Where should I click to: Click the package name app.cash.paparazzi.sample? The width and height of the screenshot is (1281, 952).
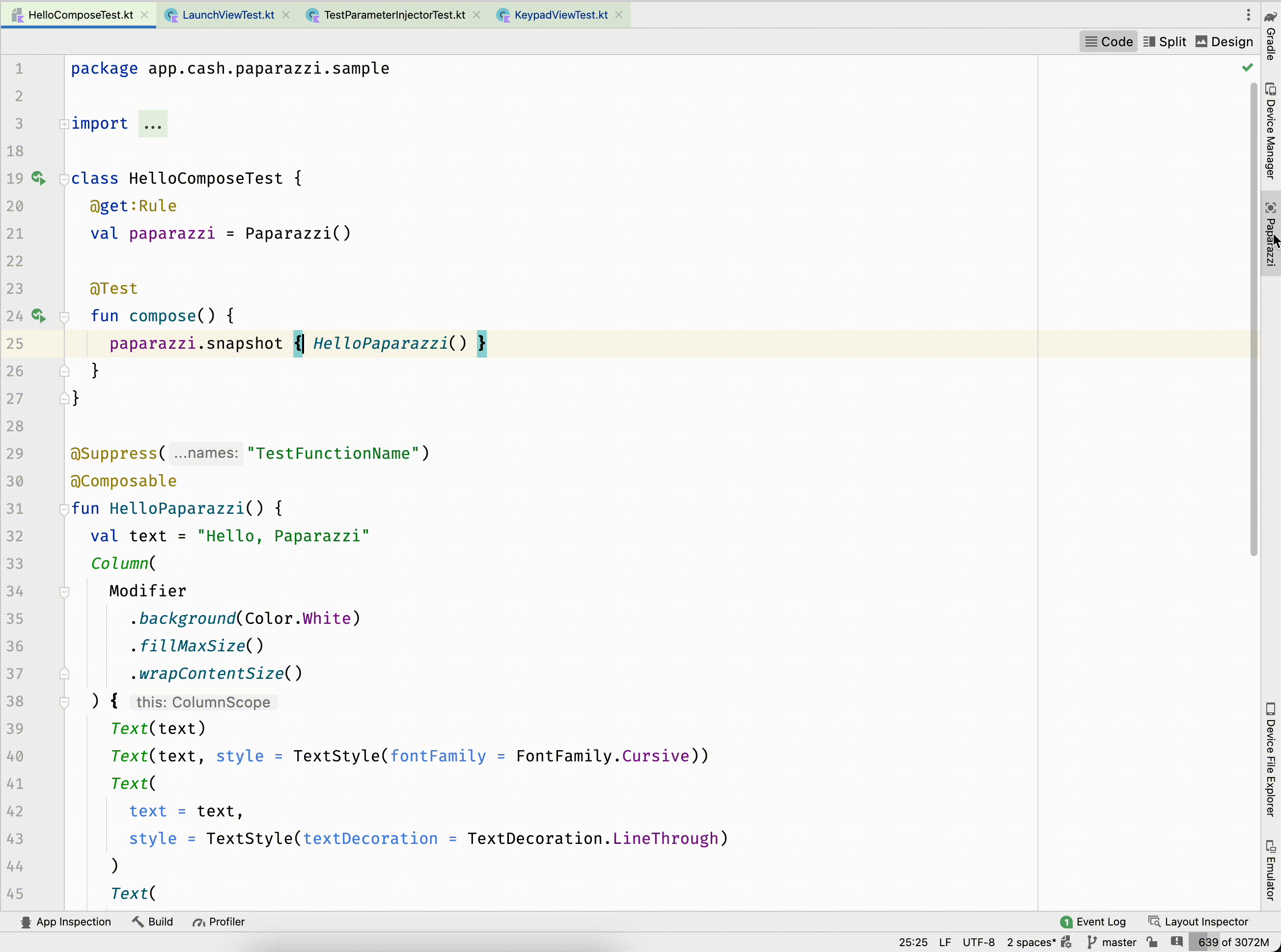pyautogui.click(x=269, y=68)
